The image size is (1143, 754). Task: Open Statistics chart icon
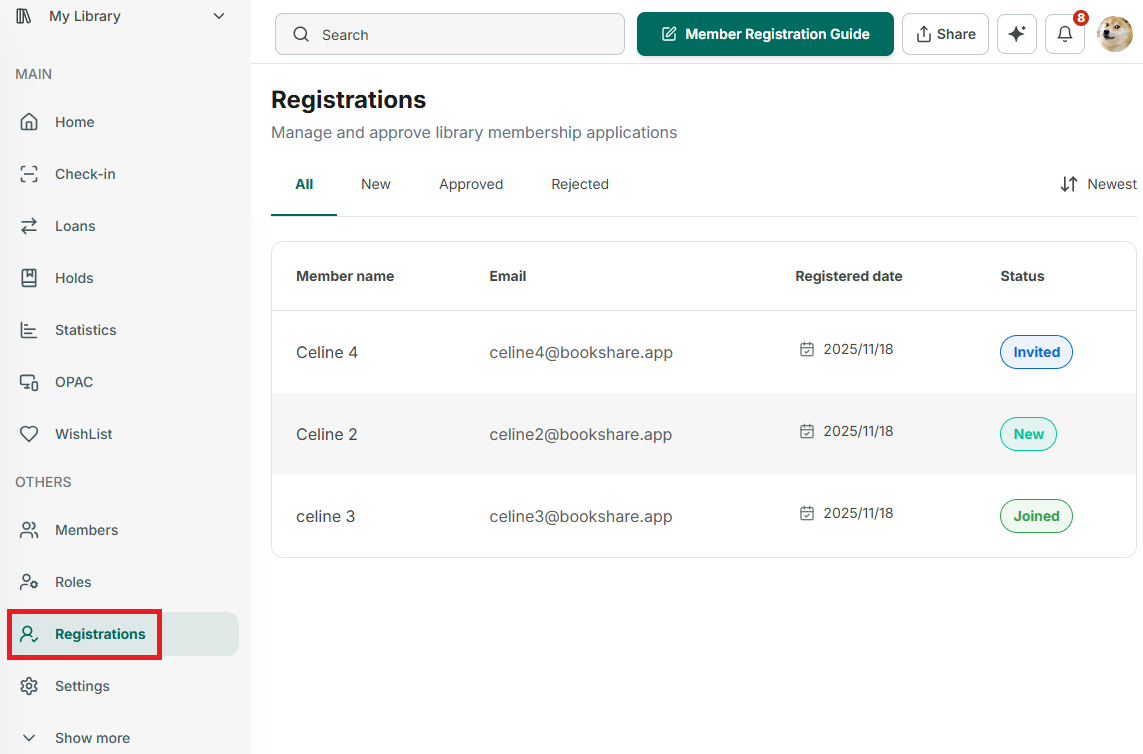29,330
